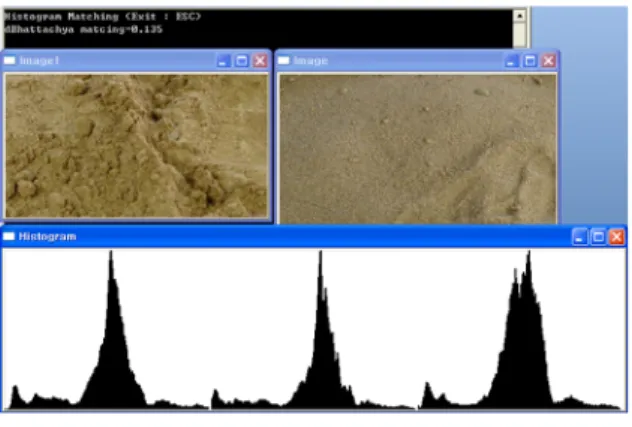Screen dimensions: 632x427
Task: Minimize the Histogram window
Action: [580, 237]
